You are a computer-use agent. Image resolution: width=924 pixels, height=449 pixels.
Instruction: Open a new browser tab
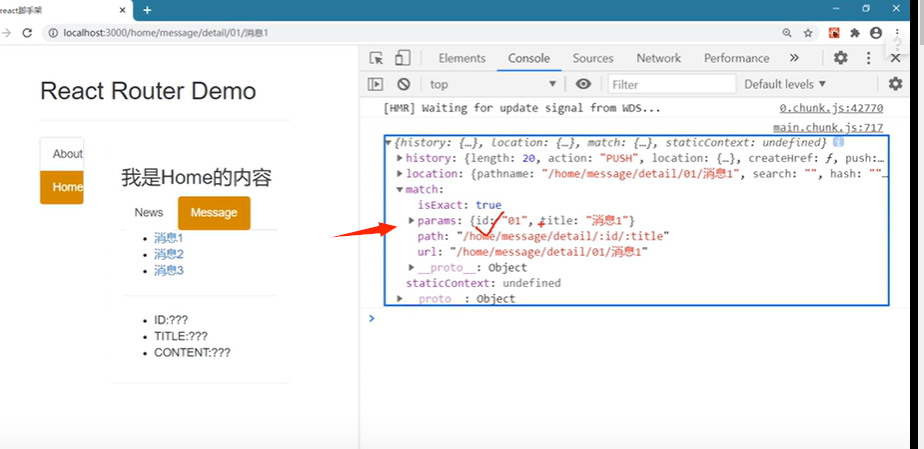tap(147, 10)
